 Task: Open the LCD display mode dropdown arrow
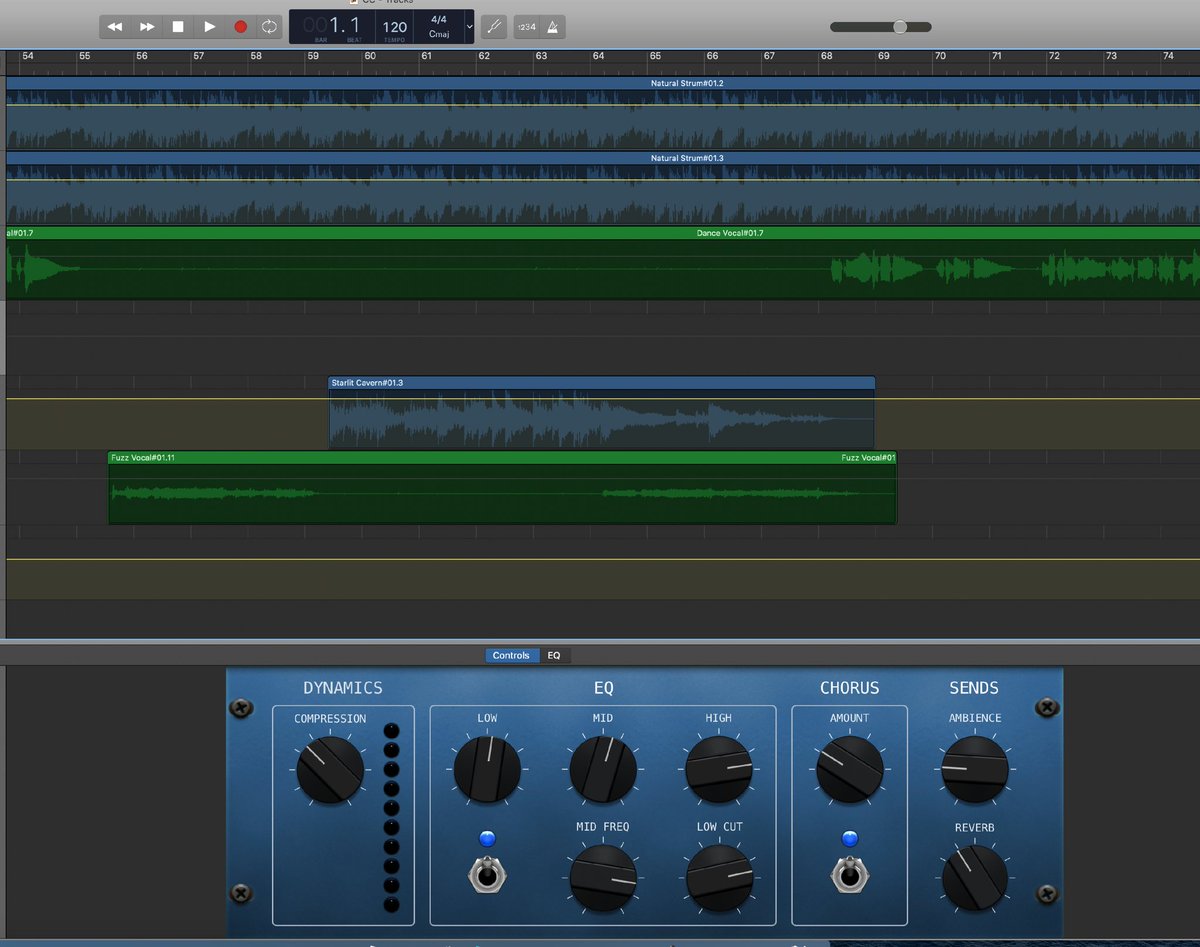469,27
